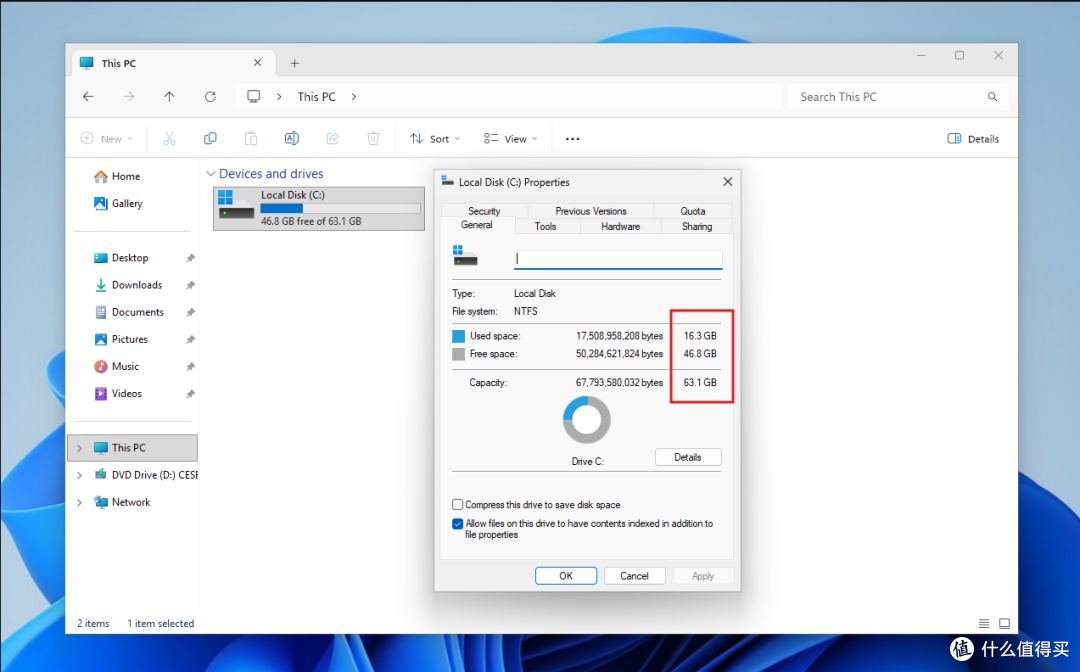
Task: Click the pin icon beside Pictures
Action: coord(190,339)
